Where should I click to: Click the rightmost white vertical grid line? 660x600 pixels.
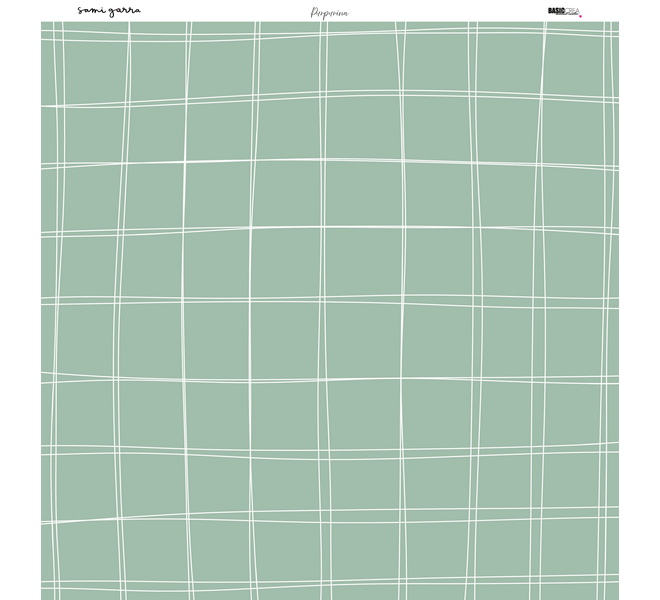(605, 300)
